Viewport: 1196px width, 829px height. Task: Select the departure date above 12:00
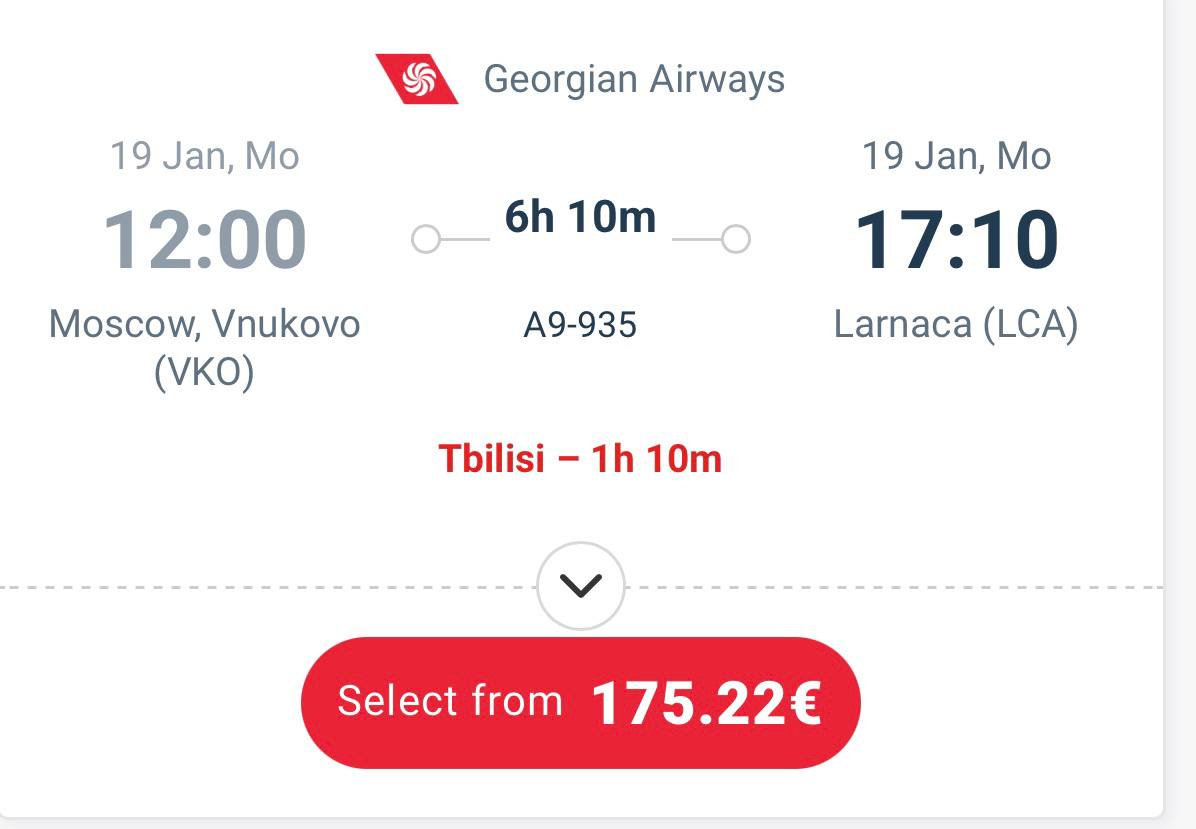[x=204, y=156]
